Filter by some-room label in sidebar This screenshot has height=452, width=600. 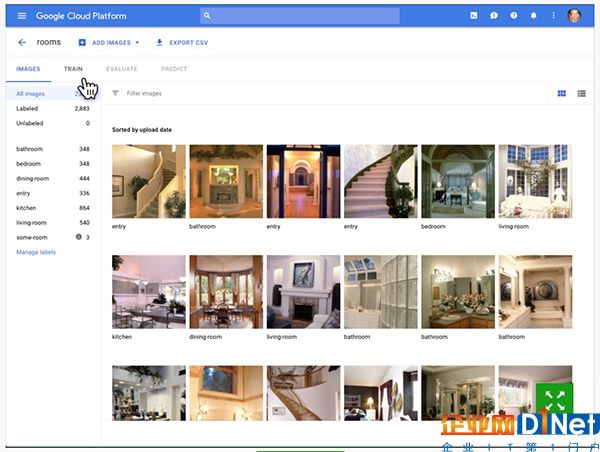tap(53, 237)
